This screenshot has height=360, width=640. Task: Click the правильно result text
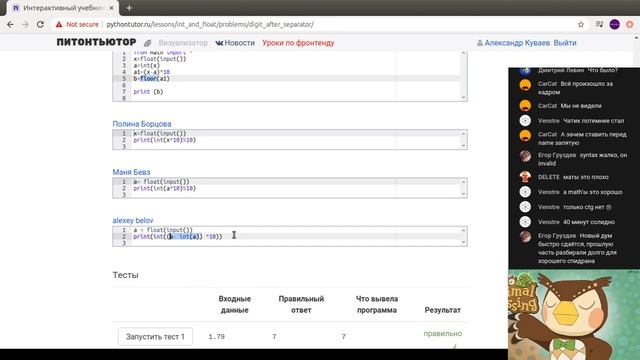[x=442, y=333]
